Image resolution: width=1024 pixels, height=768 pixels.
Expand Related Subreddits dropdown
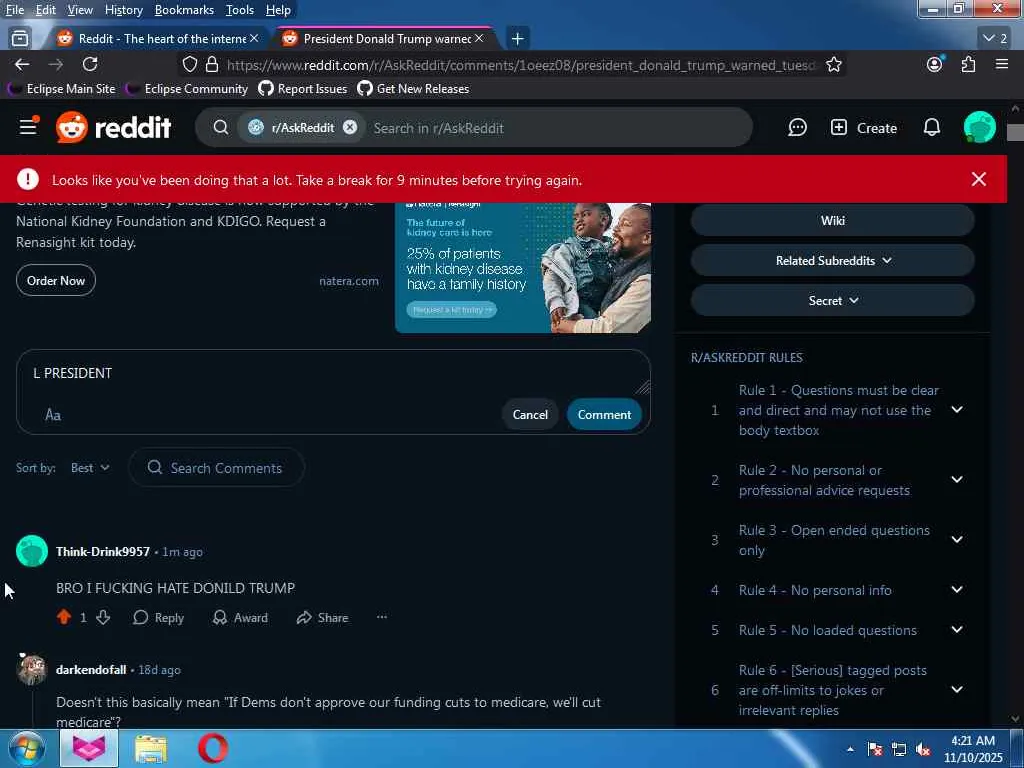[x=832, y=261]
